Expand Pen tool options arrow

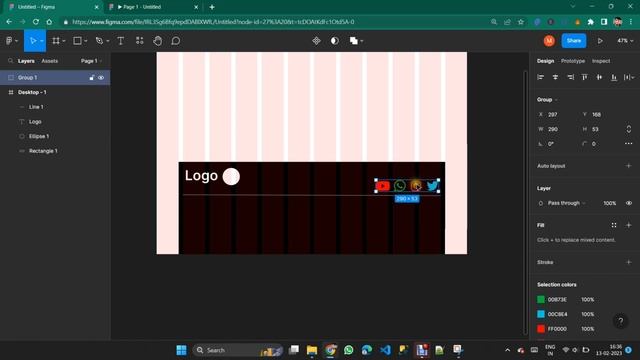(x=108, y=41)
